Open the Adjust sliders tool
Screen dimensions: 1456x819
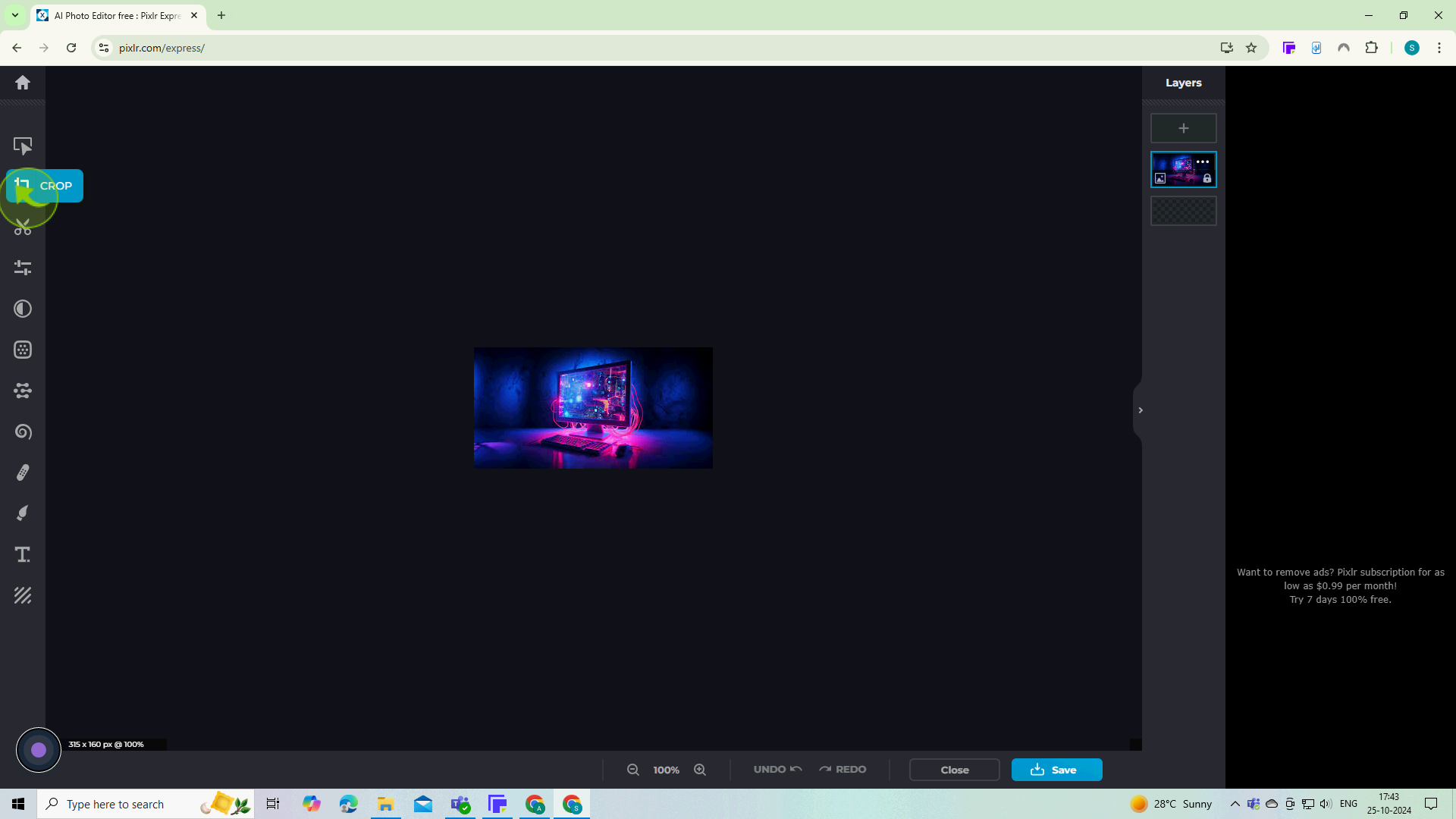(x=23, y=268)
